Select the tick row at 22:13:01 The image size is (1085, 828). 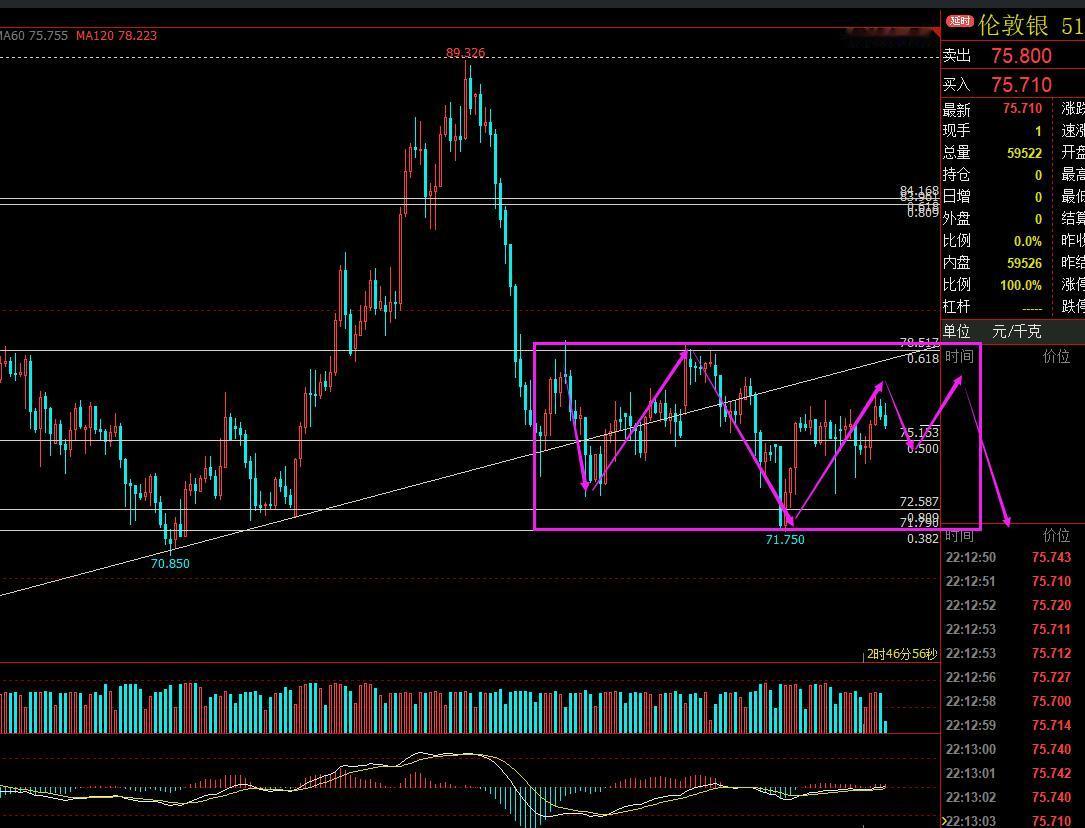click(x=1012, y=773)
